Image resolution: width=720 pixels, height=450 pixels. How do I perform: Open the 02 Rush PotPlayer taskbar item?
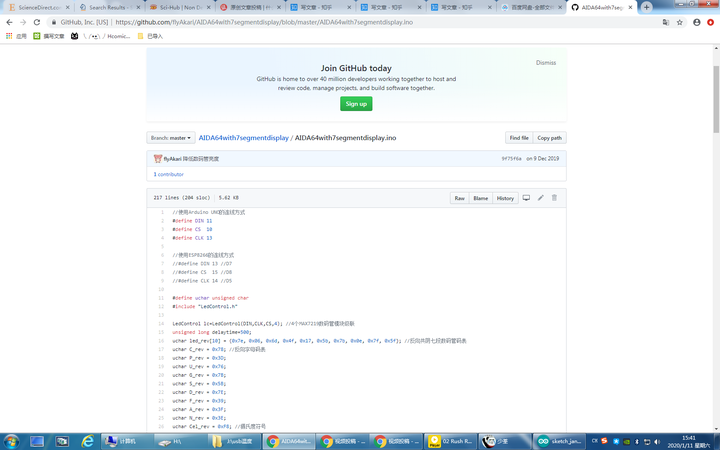click(450, 441)
